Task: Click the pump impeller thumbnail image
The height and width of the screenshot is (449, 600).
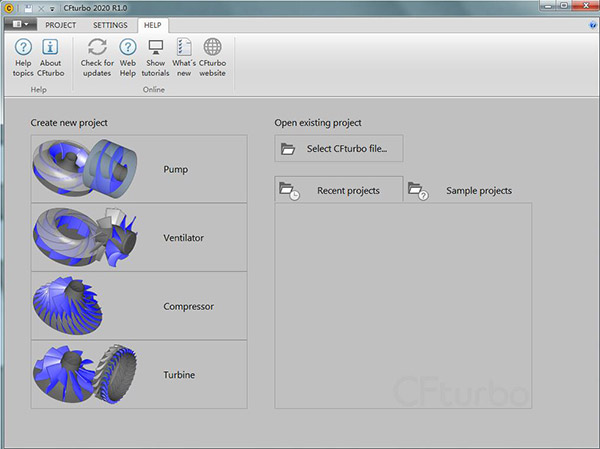Action: point(85,168)
